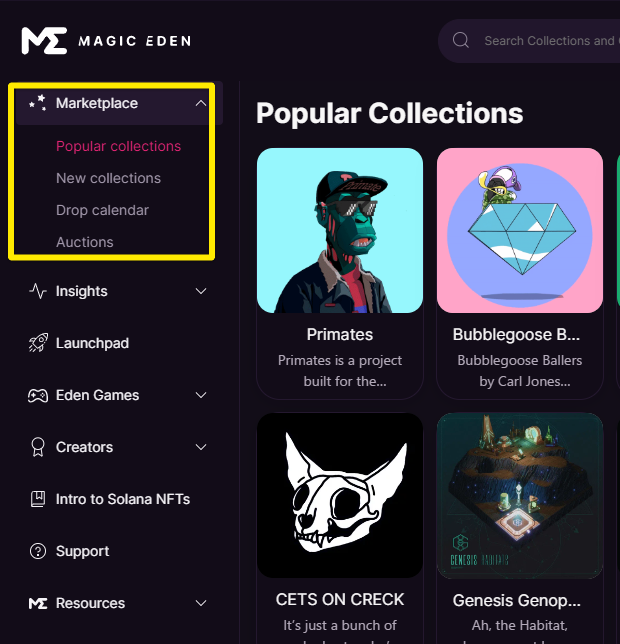The height and width of the screenshot is (644, 620).
Task: Expand the Insights menu chevron
Action: tap(201, 291)
